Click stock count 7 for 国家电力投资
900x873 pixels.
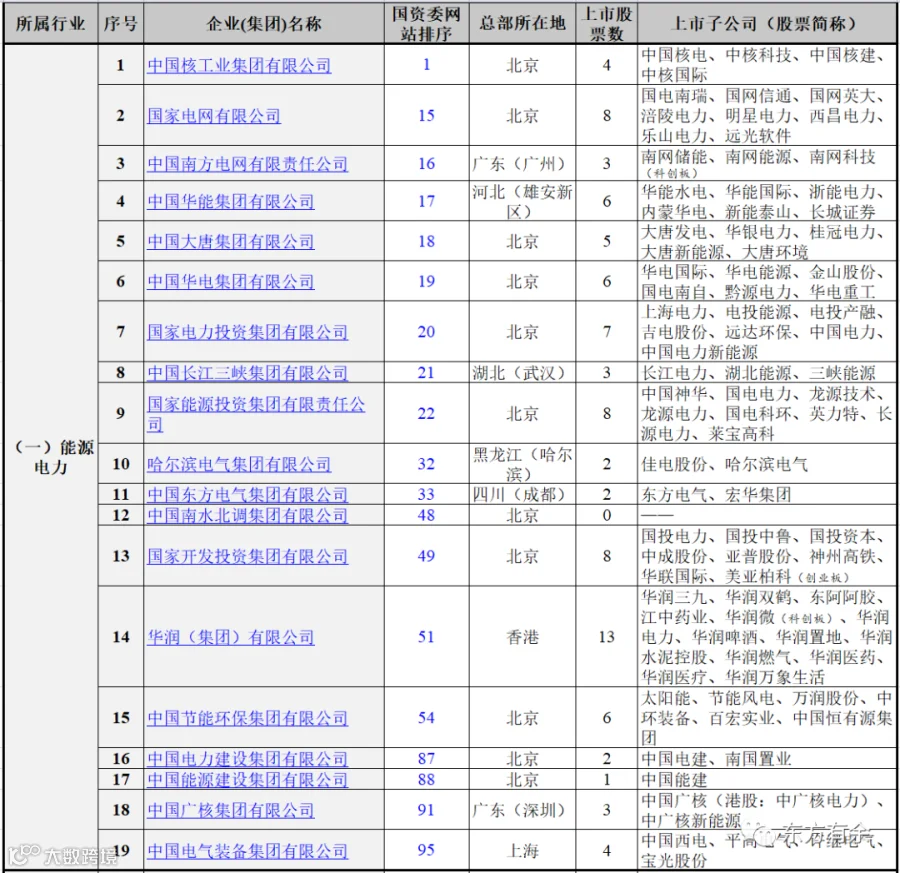pos(607,332)
